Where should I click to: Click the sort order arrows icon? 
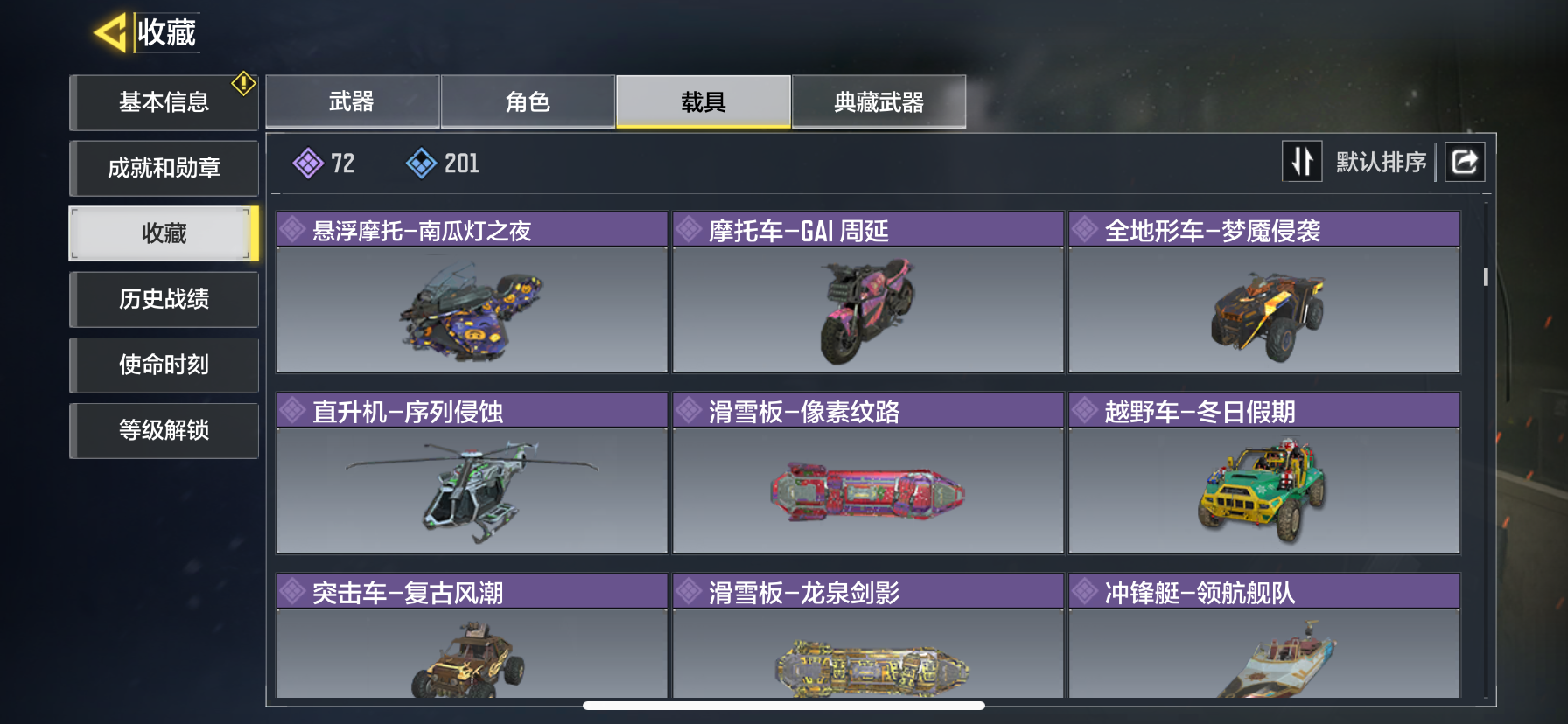coord(1302,162)
